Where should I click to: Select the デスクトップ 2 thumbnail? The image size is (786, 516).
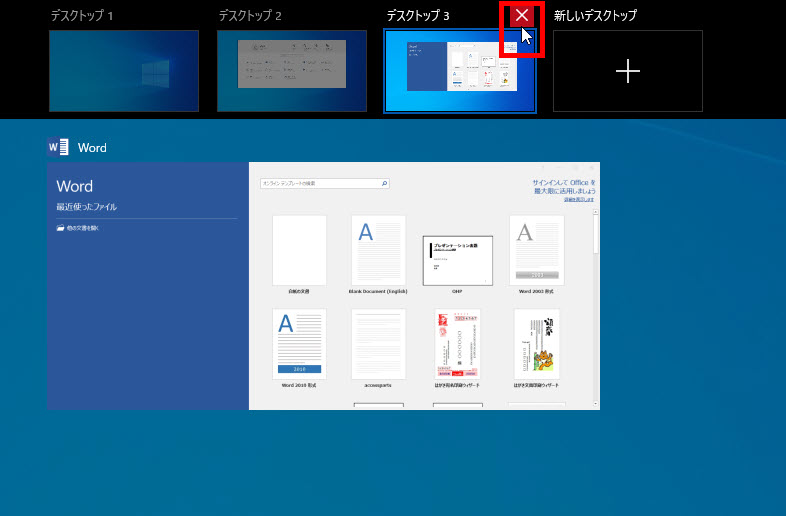[292, 71]
